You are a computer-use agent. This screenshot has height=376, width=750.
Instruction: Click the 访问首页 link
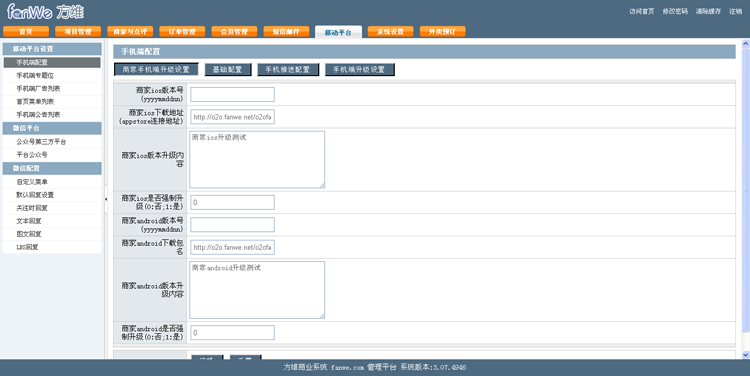[x=641, y=11]
